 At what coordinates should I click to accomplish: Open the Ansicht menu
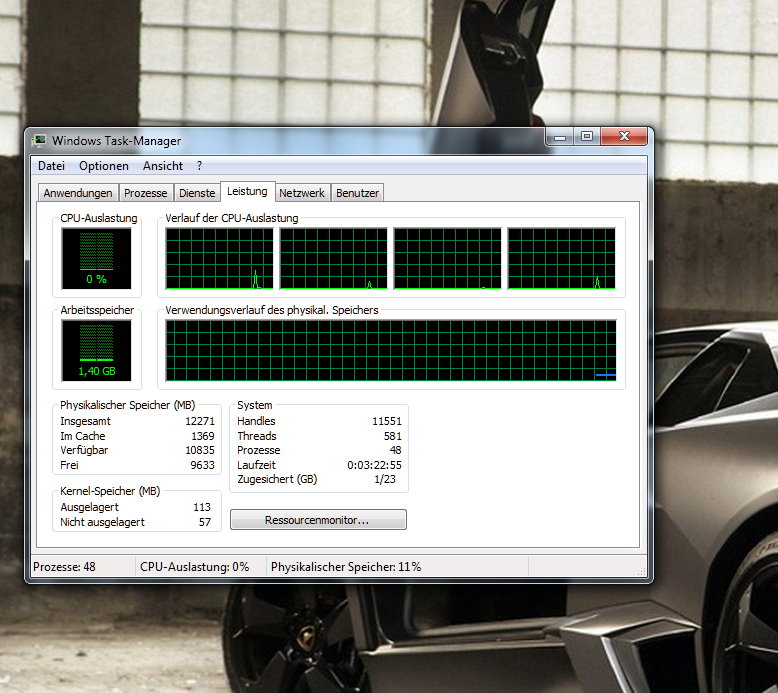coord(163,166)
